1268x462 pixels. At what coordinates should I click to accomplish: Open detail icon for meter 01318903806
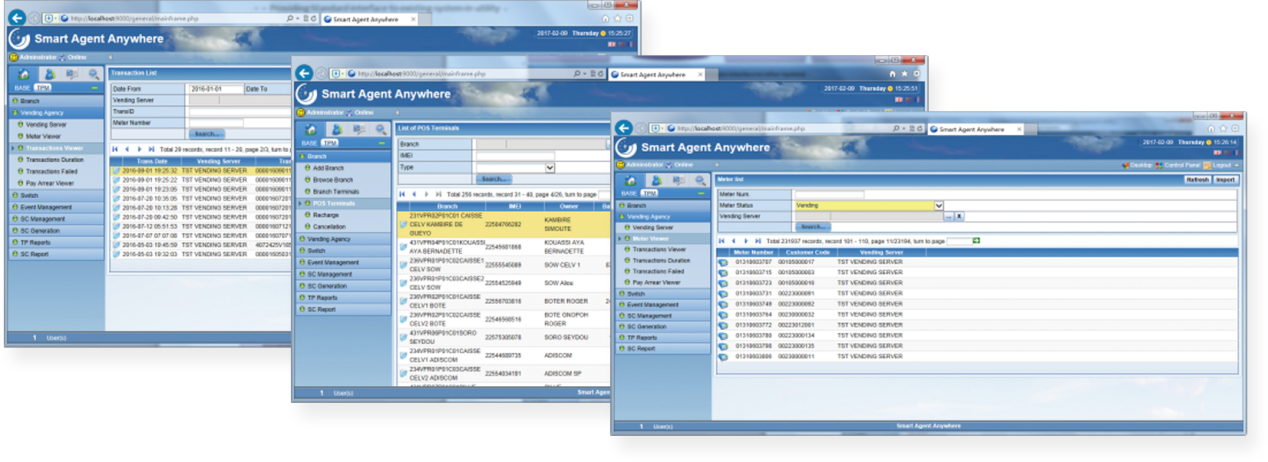tap(723, 356)
